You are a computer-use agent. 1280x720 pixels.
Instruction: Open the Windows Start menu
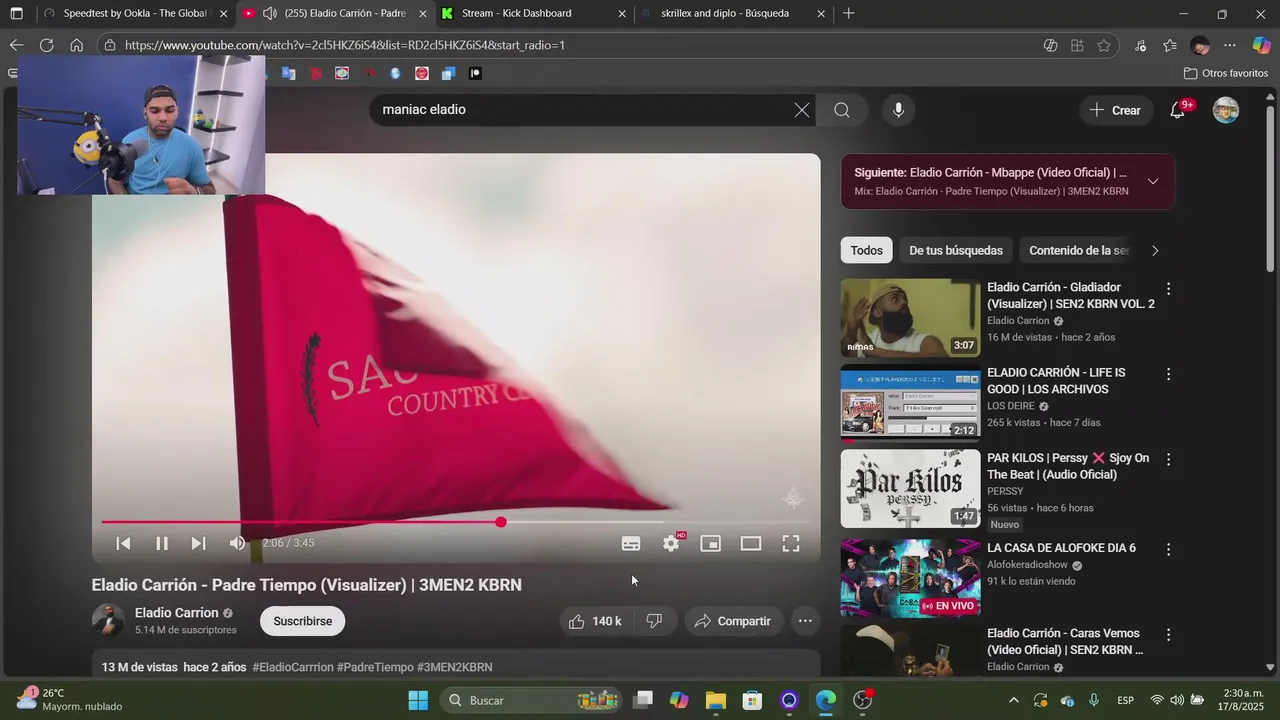coord(418,700)
